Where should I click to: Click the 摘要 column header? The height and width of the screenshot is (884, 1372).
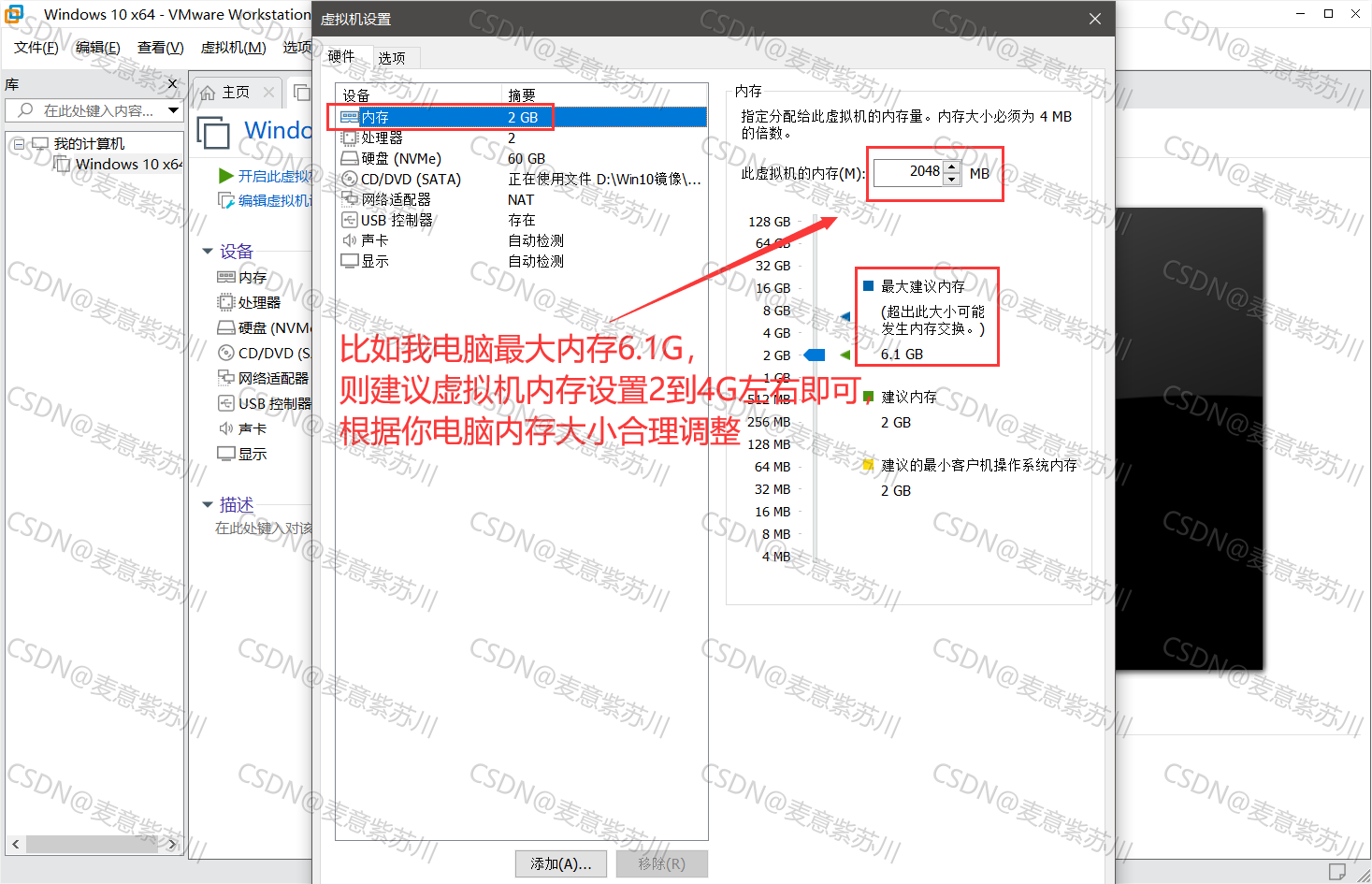pyautogui.click(x=604, y=94)
